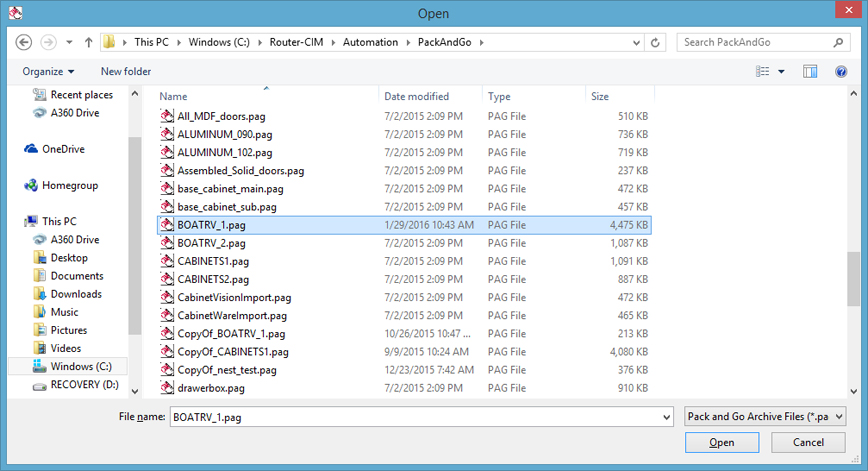This screenshot has height=471, width=868.
Task: Sort by Date modified column header
Action: [x=417, y=97]
